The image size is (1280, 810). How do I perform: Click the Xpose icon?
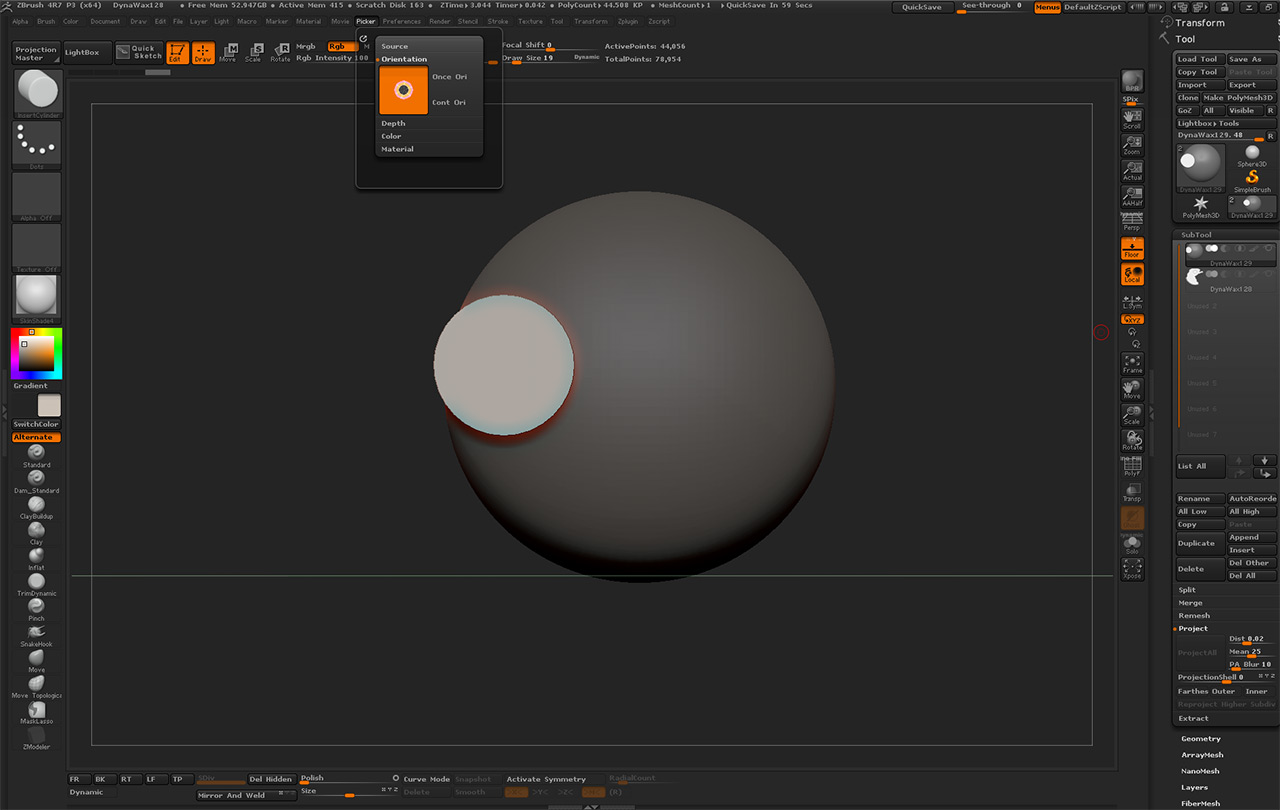click(x=1132, y=569)
